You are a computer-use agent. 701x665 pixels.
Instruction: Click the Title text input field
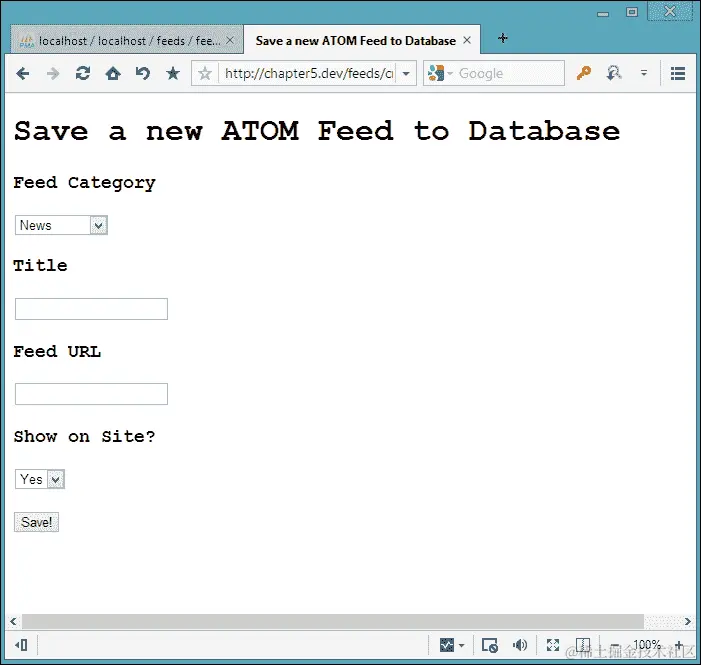pyautogui.click(x=91, y=309)
